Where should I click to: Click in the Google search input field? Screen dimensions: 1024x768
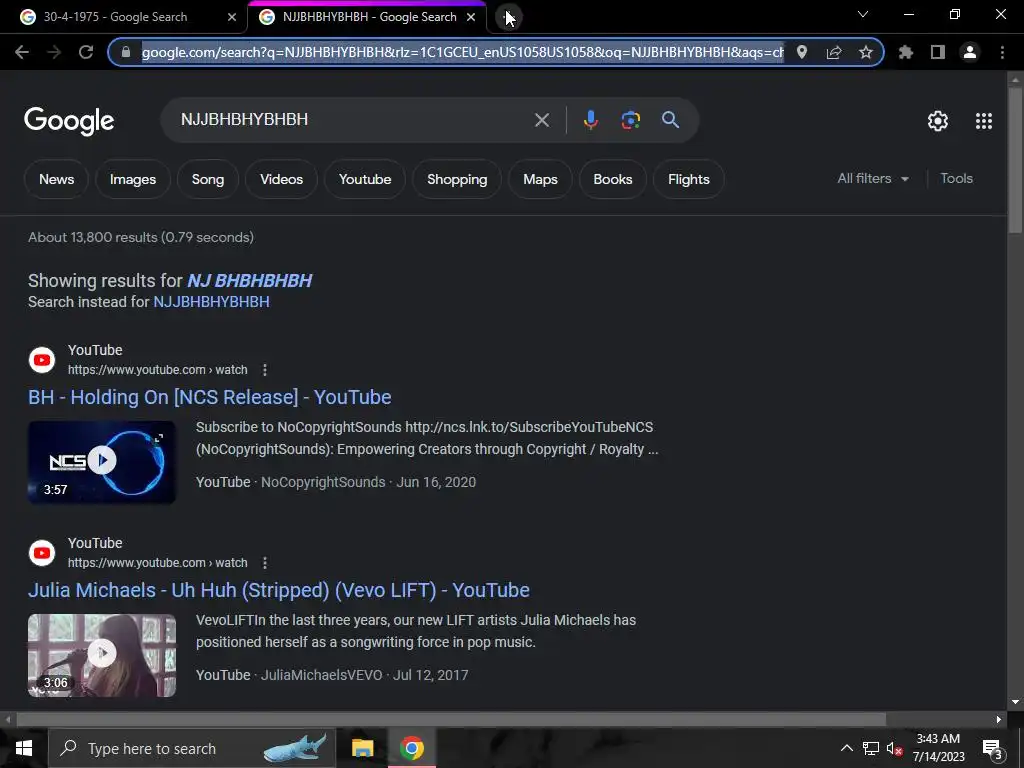coord(353,120)
